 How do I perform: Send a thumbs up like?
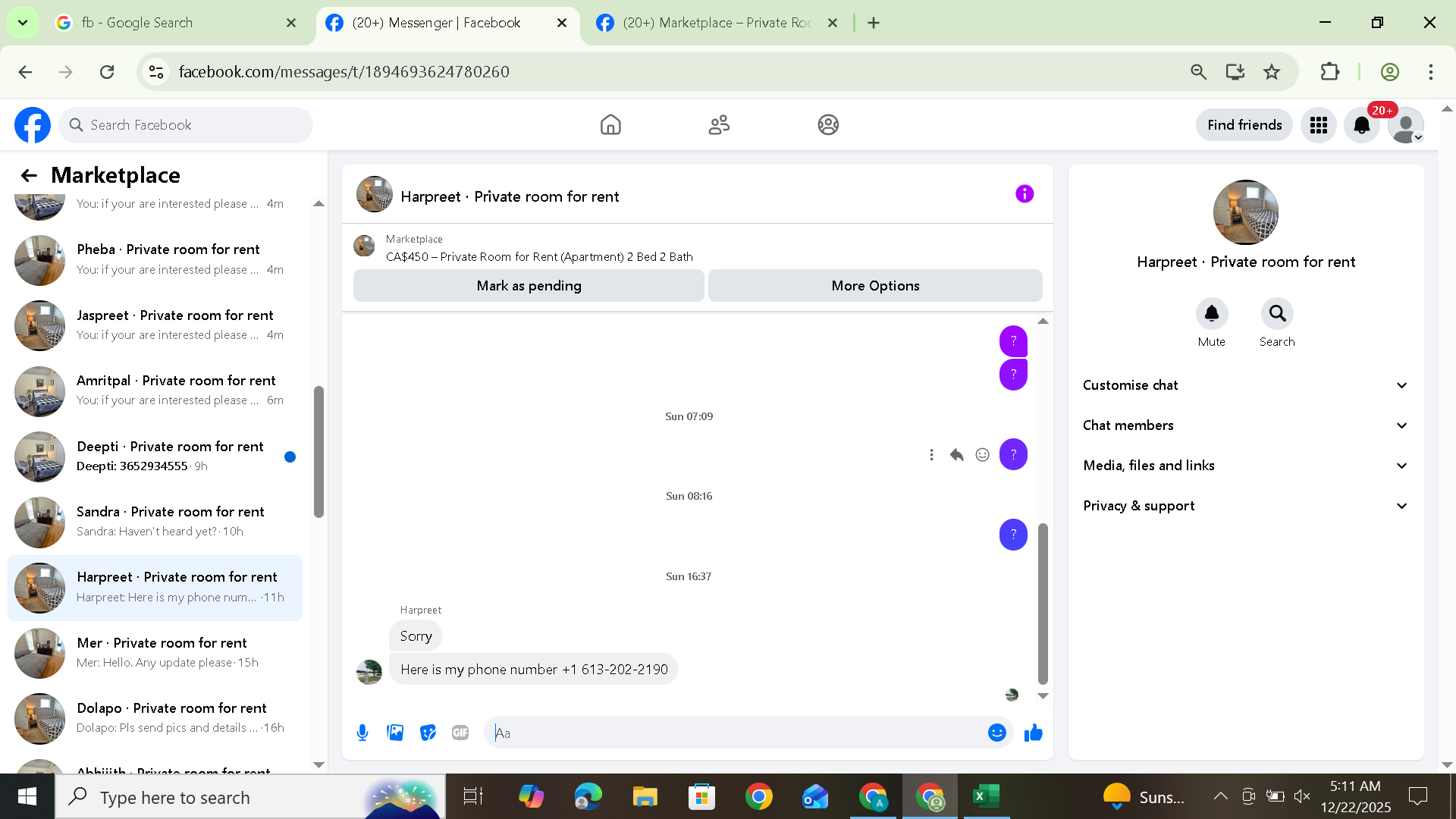1033,733
